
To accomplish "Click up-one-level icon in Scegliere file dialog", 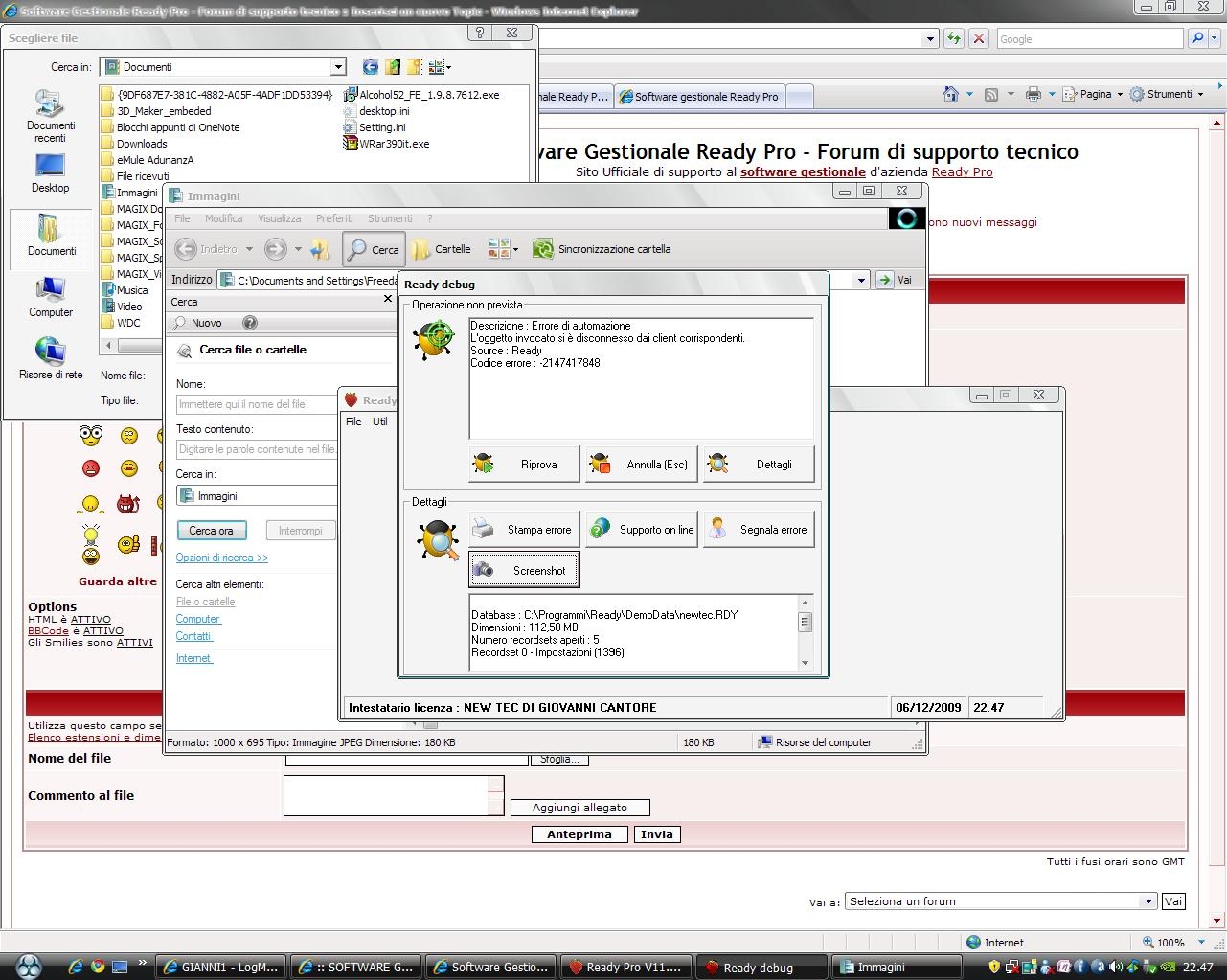I will (x=393, y=67).
